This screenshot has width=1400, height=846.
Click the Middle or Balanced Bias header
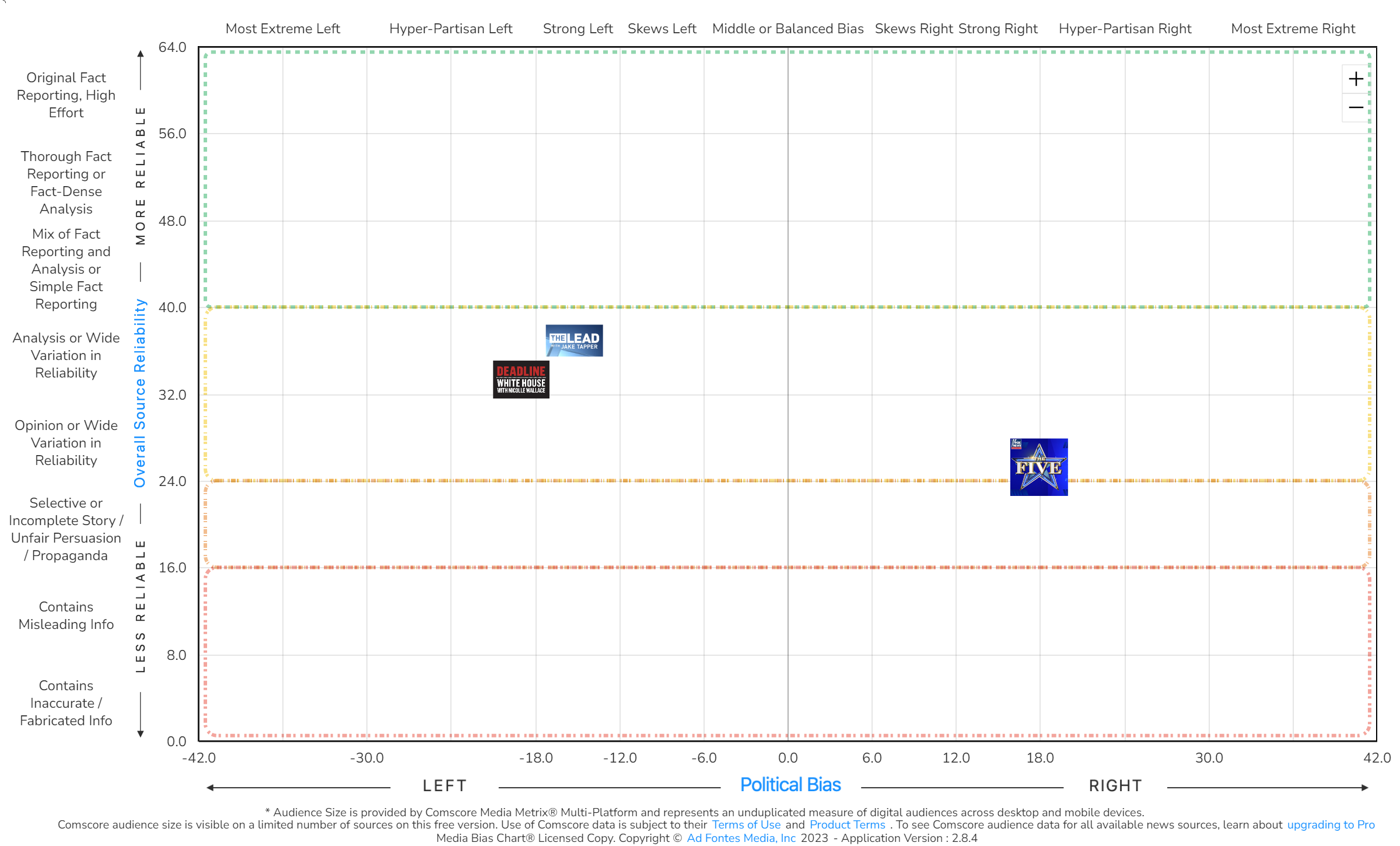tap(787, 29)
